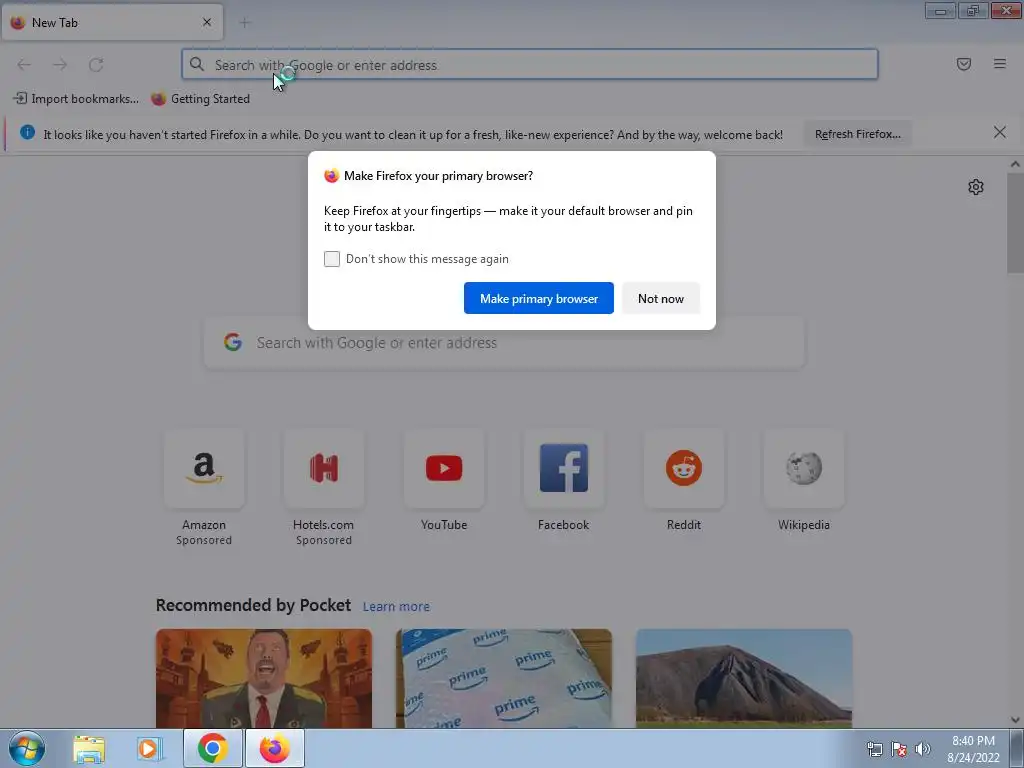
Task: Click Import bookmarks in the bookmarks toolbar
Action: click(76, 99)
